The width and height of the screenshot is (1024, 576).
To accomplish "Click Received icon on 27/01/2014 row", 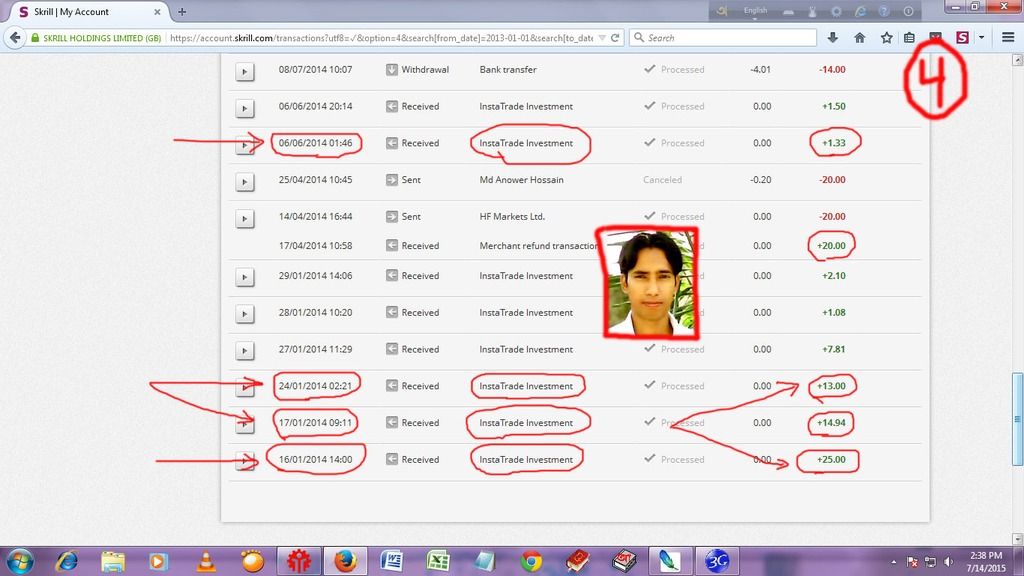I will click(392, 349).
